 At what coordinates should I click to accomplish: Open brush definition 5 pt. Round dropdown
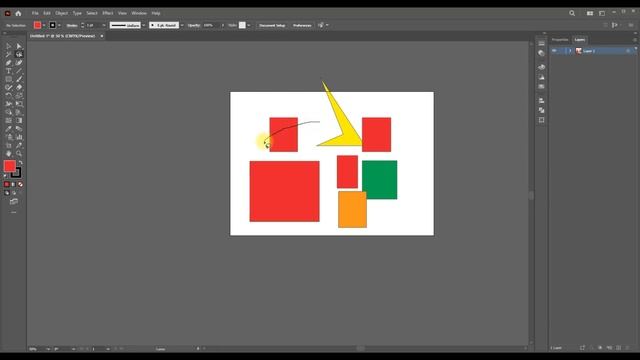tap(182, 25)
